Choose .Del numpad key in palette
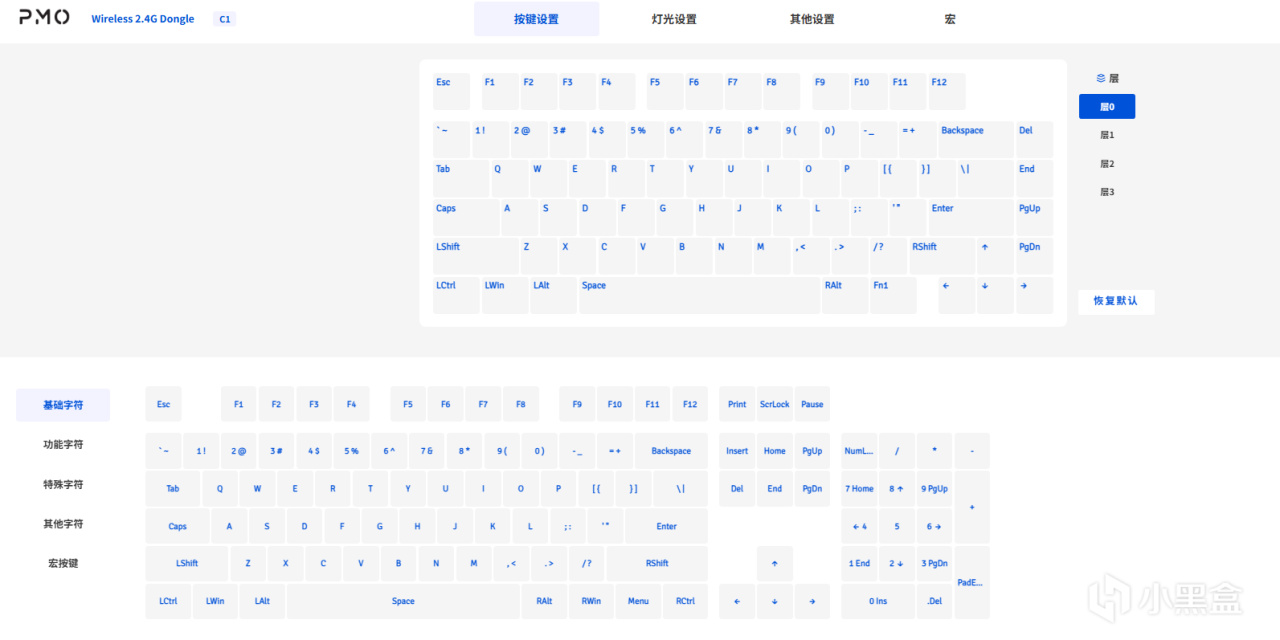The height and width of the screenshot is (640, 1280). (x=934, y=601)
